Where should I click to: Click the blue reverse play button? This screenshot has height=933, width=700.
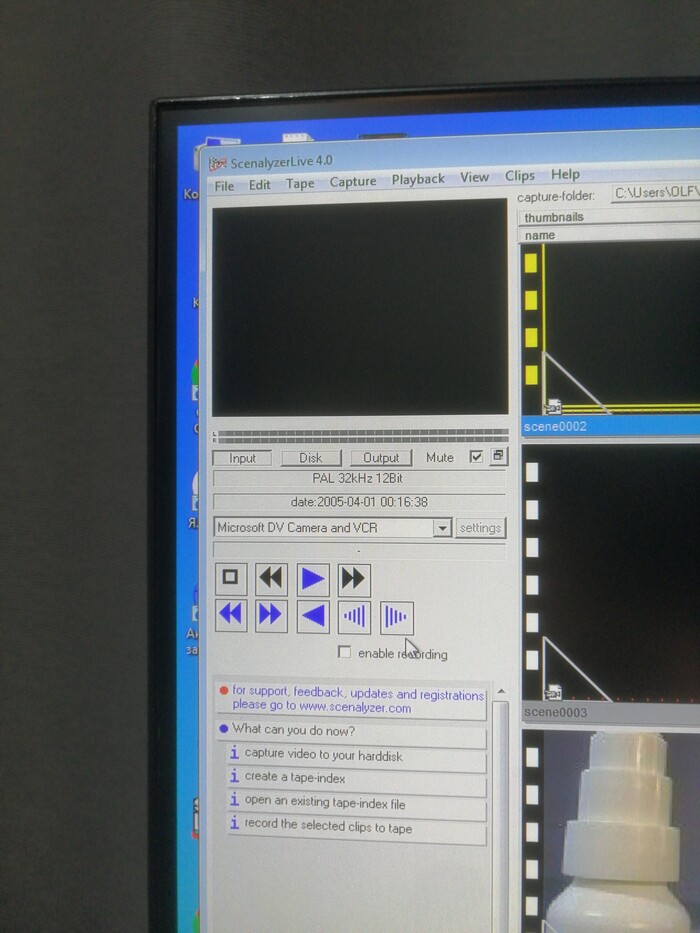(313, 616)
